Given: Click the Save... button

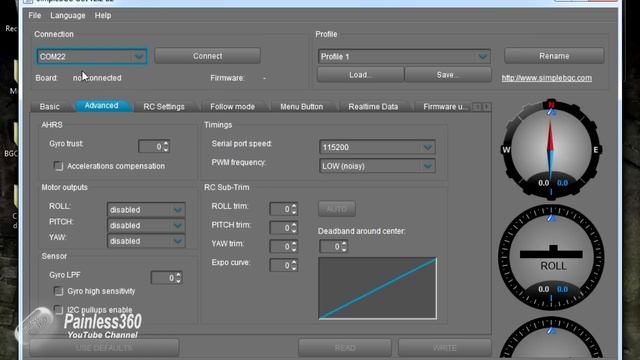Looking at the screenshot, I should click(448, 75).
